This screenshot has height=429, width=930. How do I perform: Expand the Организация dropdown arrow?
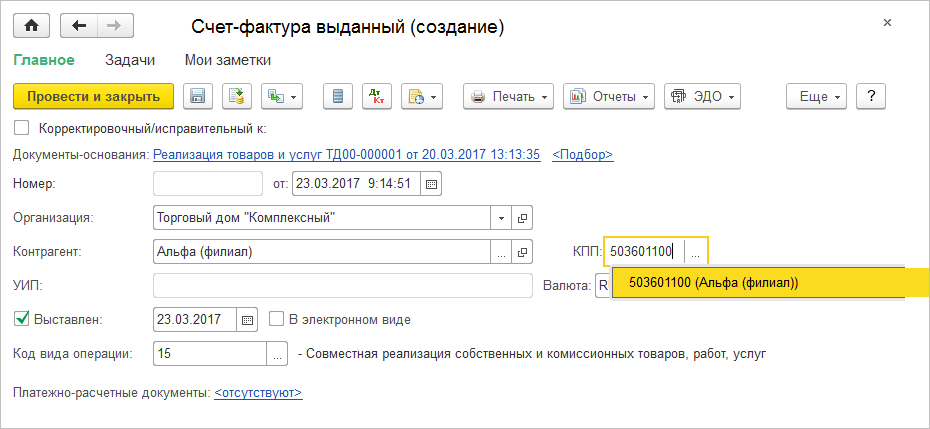[501, 218]
